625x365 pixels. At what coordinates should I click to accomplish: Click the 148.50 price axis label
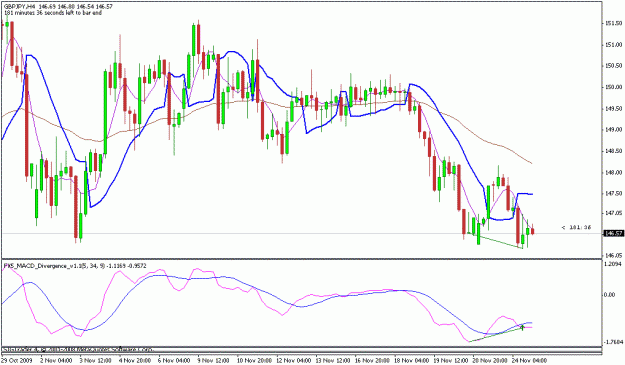(x=614, y=151)
